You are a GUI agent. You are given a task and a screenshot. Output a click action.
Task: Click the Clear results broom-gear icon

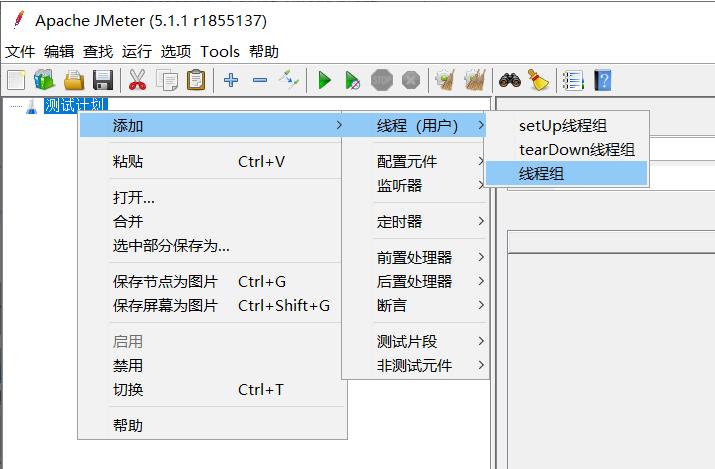(446, 80)
